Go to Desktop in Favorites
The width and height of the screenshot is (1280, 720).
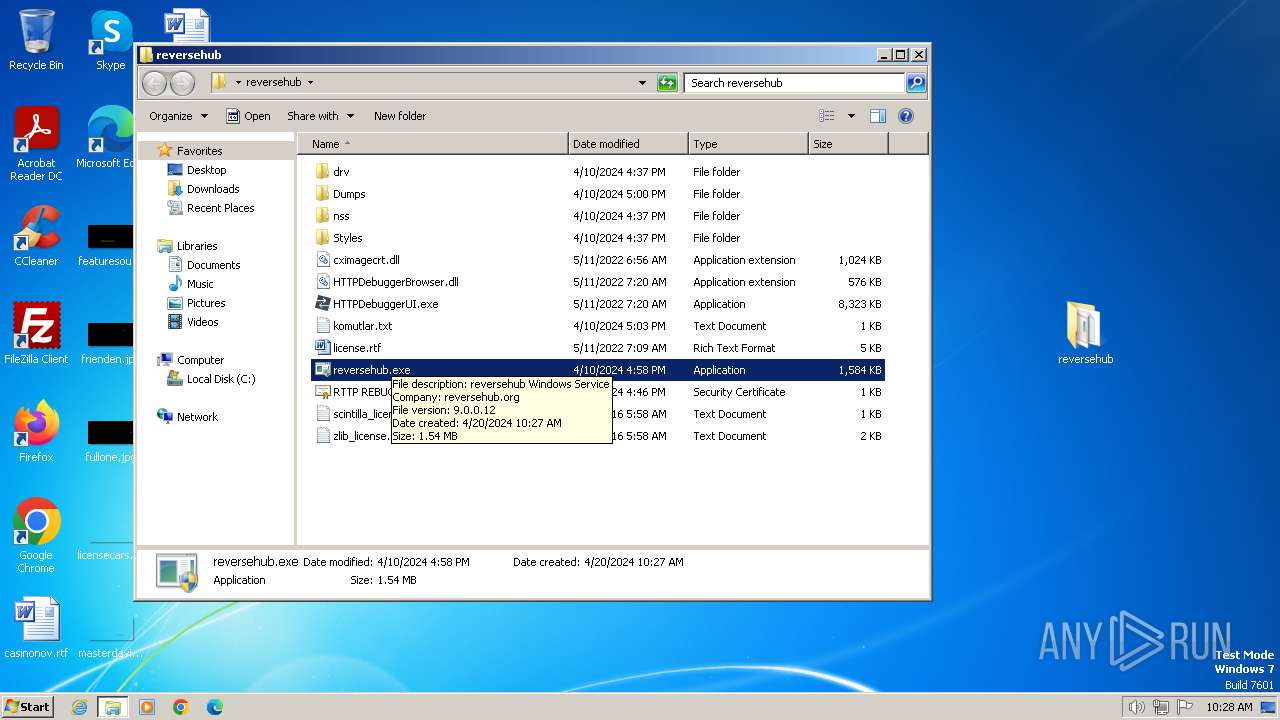206,170
